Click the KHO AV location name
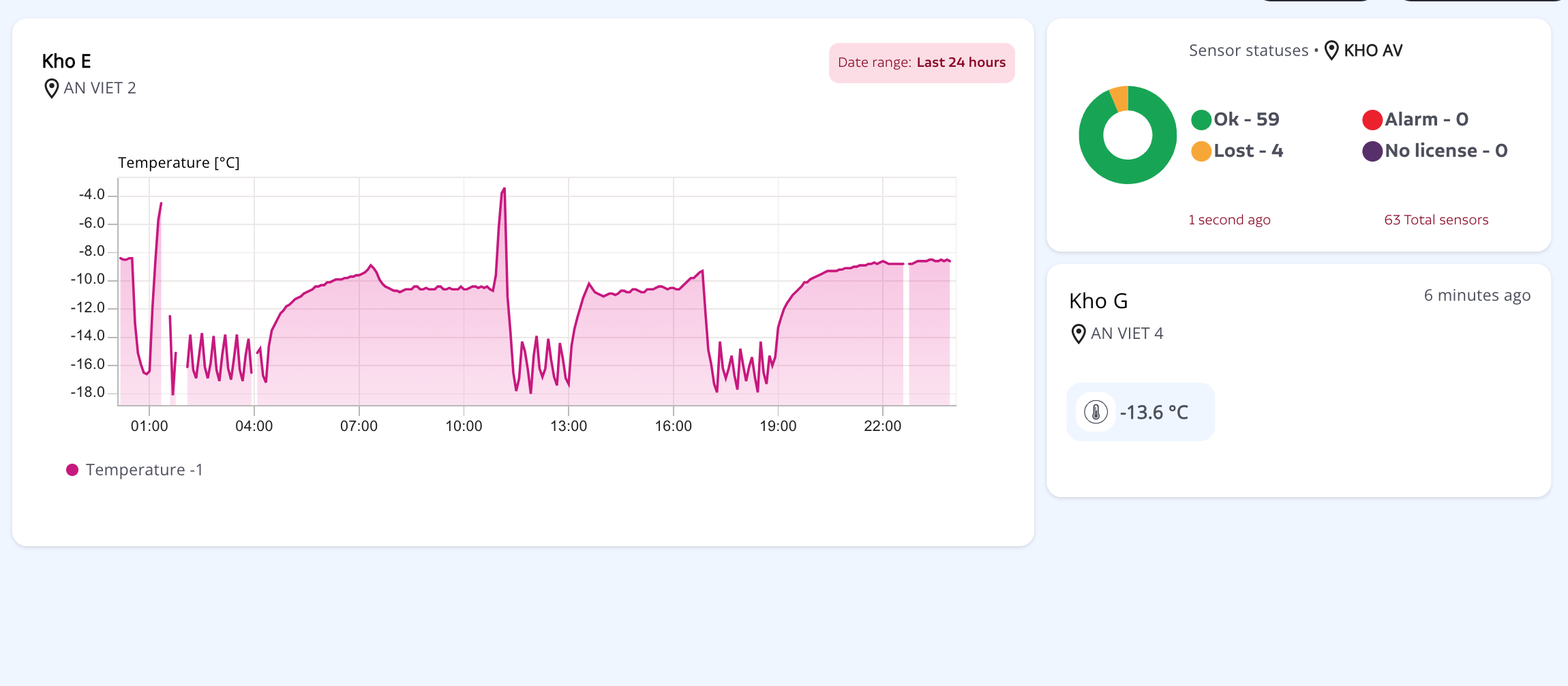This screenshot has height=686, width=1568. click(x=1373, y=50)
